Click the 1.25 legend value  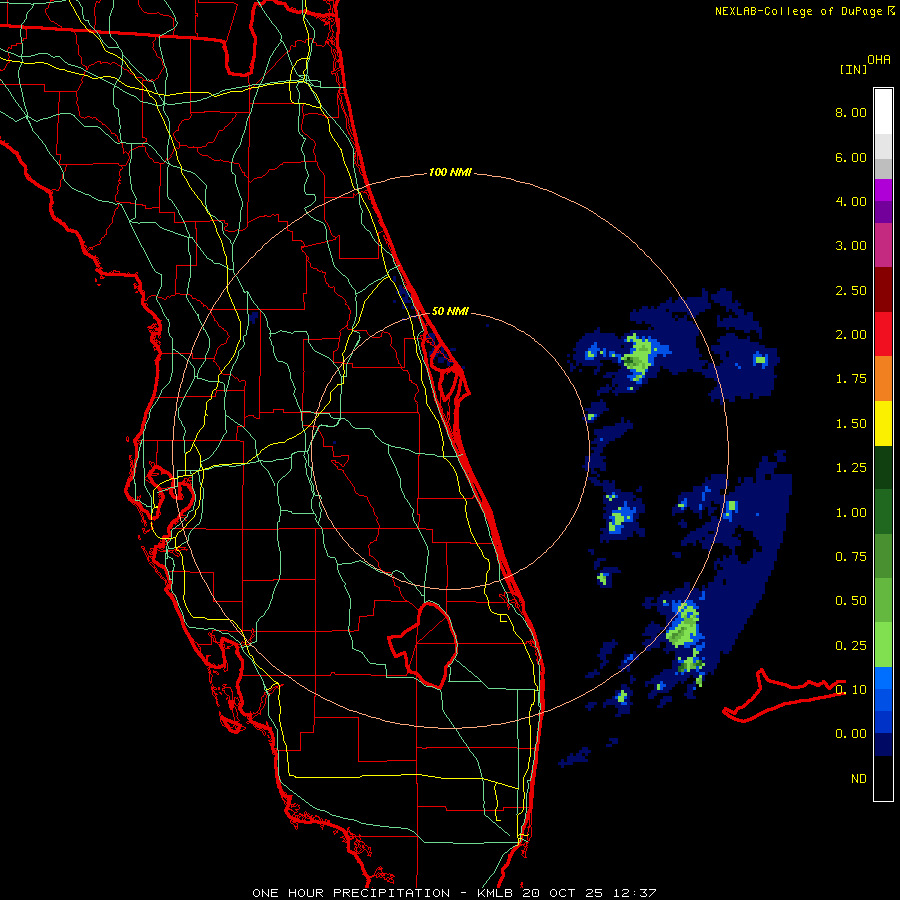851,468
